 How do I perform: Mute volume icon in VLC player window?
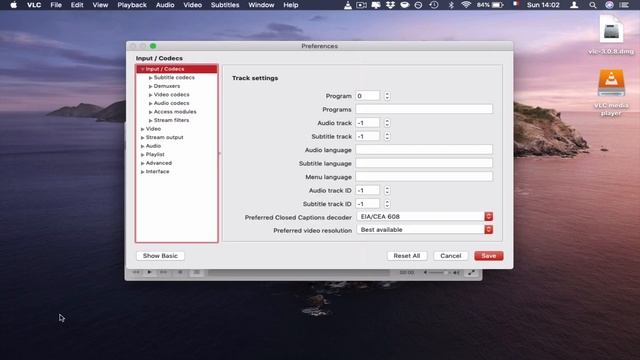[425, 272]
